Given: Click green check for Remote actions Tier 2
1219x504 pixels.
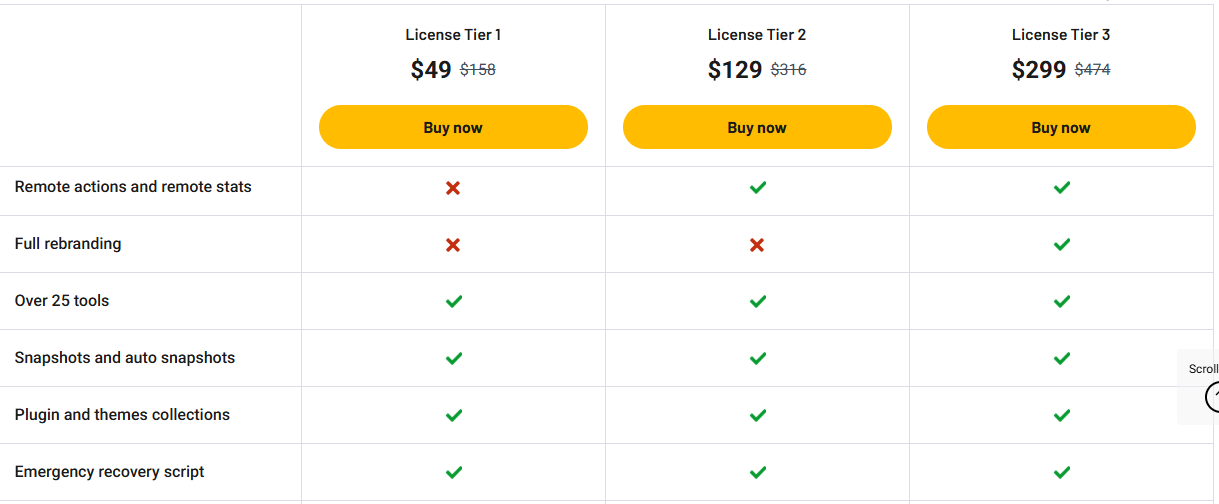Looking at the screenshot, I should pyautogui.click(x=758, y=188).
